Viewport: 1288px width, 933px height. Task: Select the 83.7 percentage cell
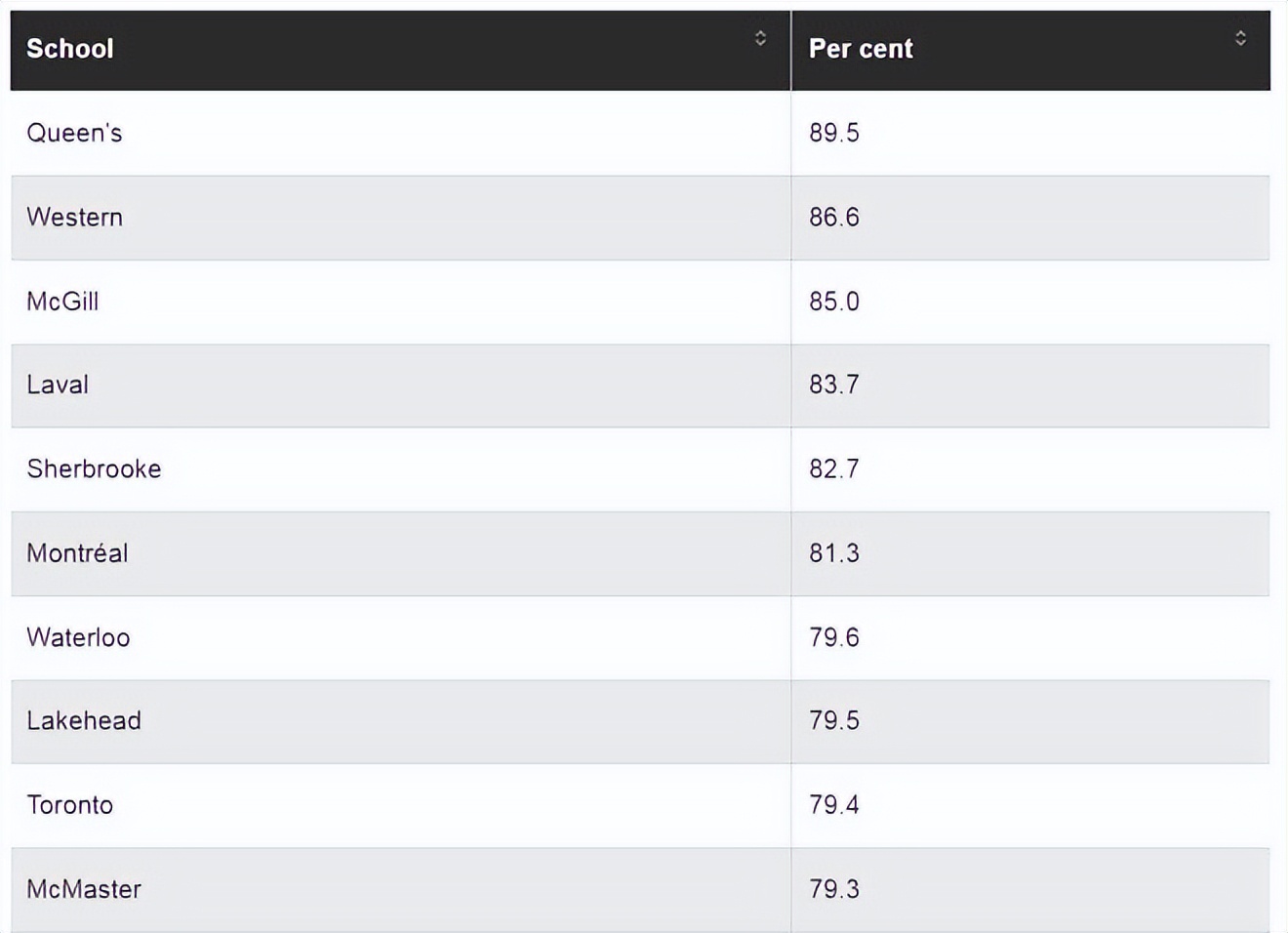[834, 385]
